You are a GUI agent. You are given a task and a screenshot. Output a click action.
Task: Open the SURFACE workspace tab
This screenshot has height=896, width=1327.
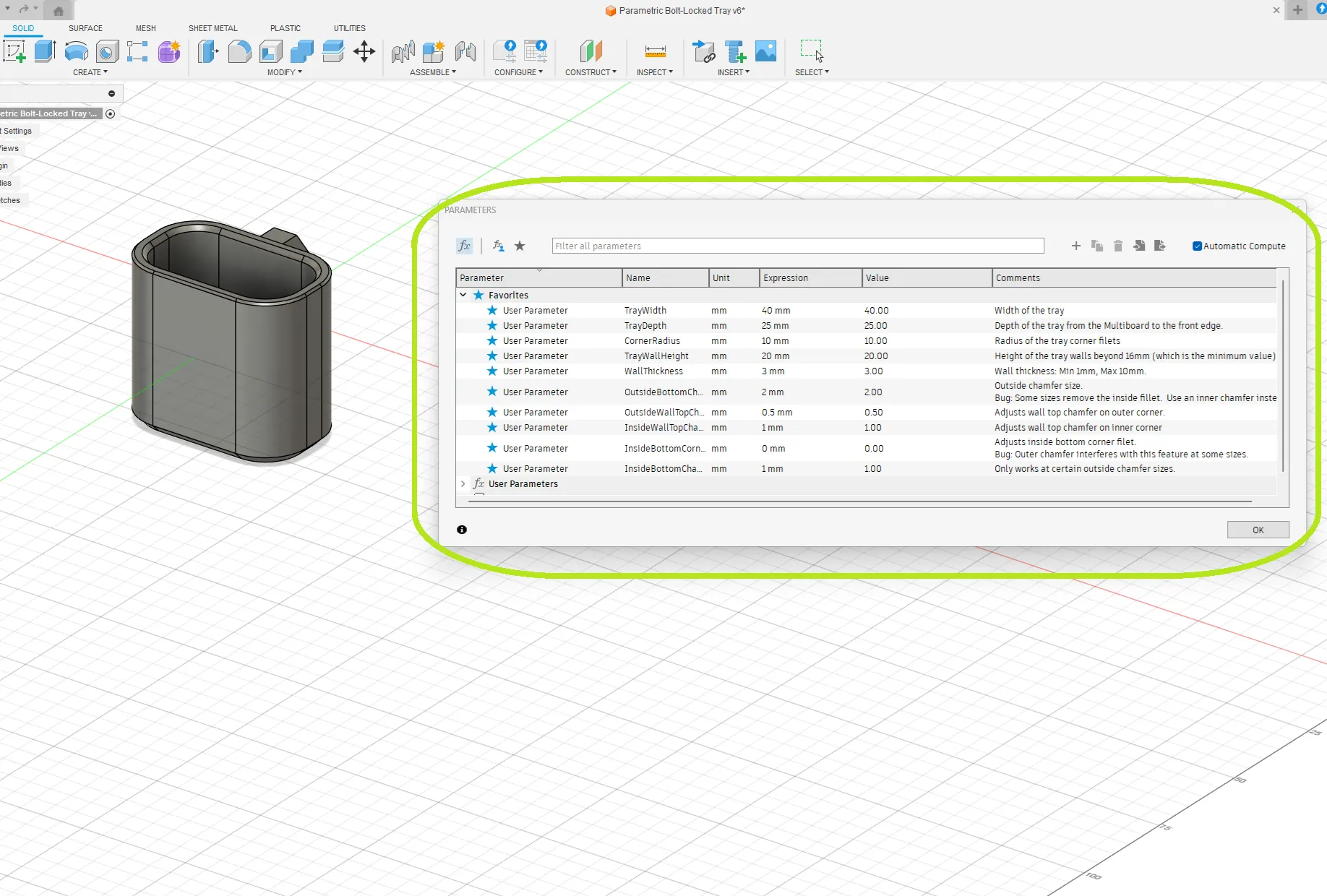click(x=85, y=28)
